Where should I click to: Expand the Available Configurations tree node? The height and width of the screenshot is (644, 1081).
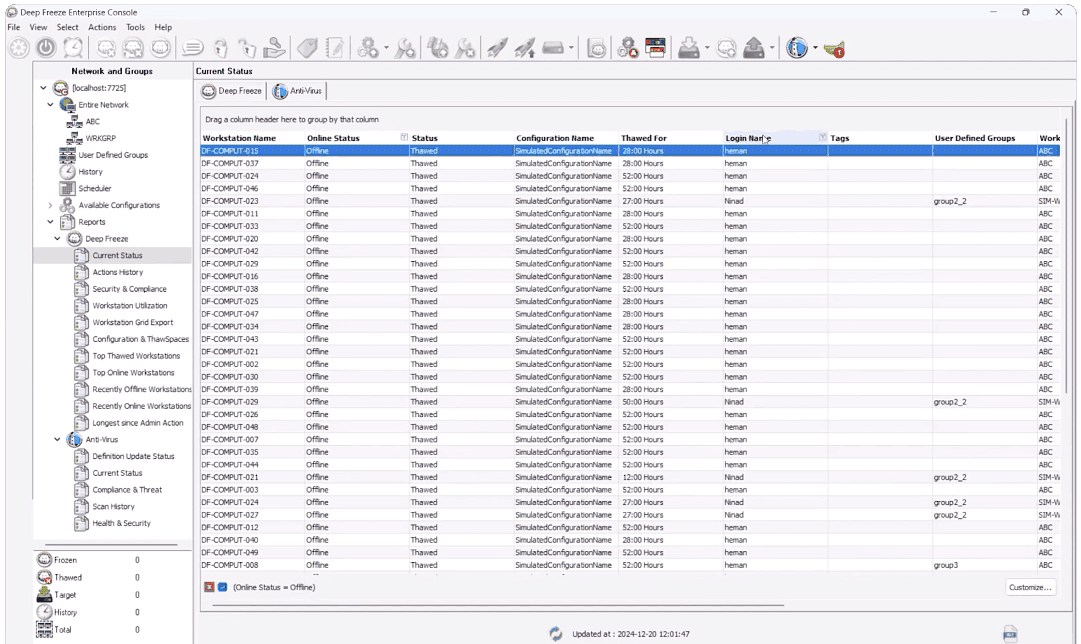point(51,205)
